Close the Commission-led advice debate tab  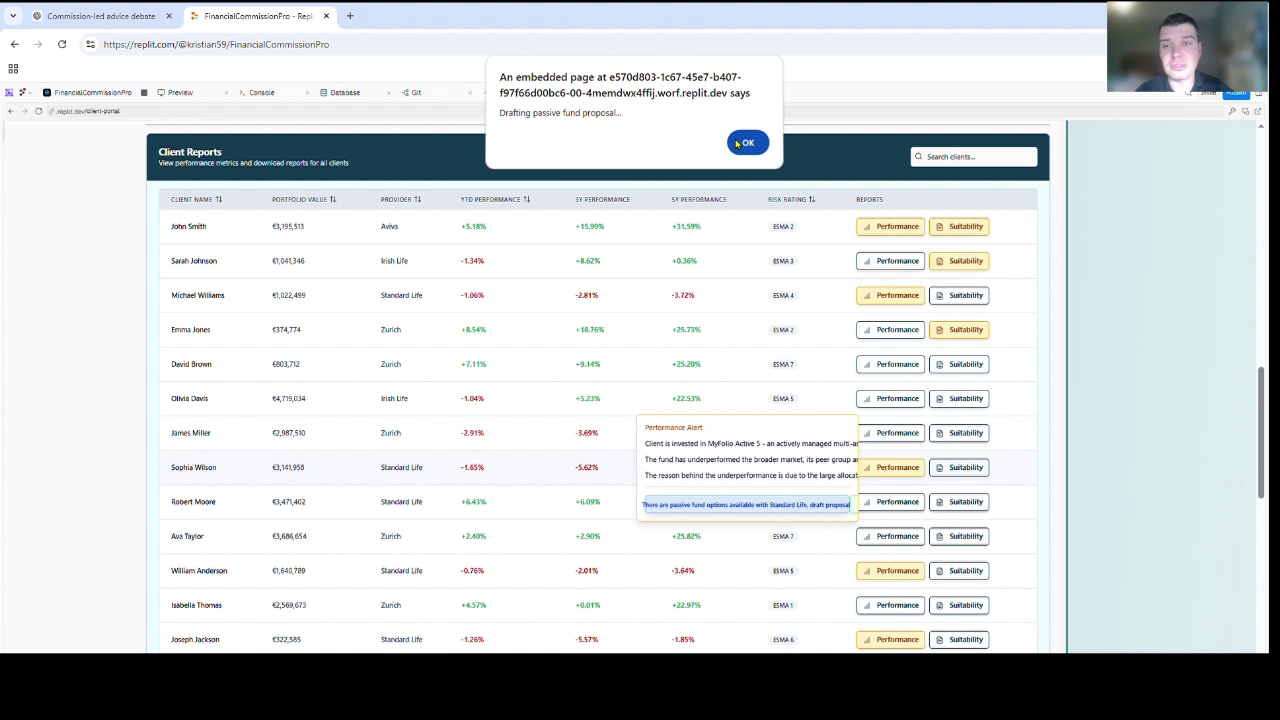click(x=169, y=16)
